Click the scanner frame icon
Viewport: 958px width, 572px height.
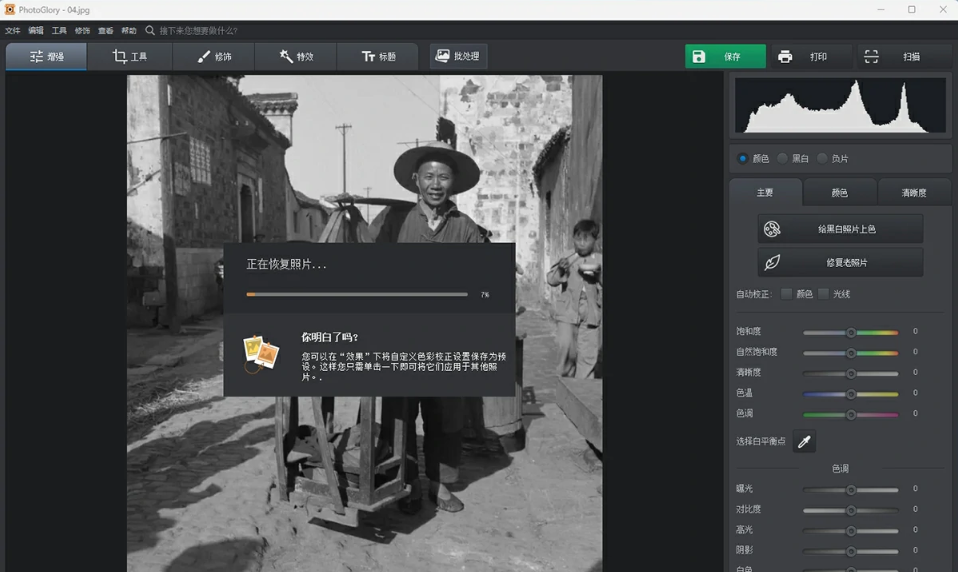(871, 57)
